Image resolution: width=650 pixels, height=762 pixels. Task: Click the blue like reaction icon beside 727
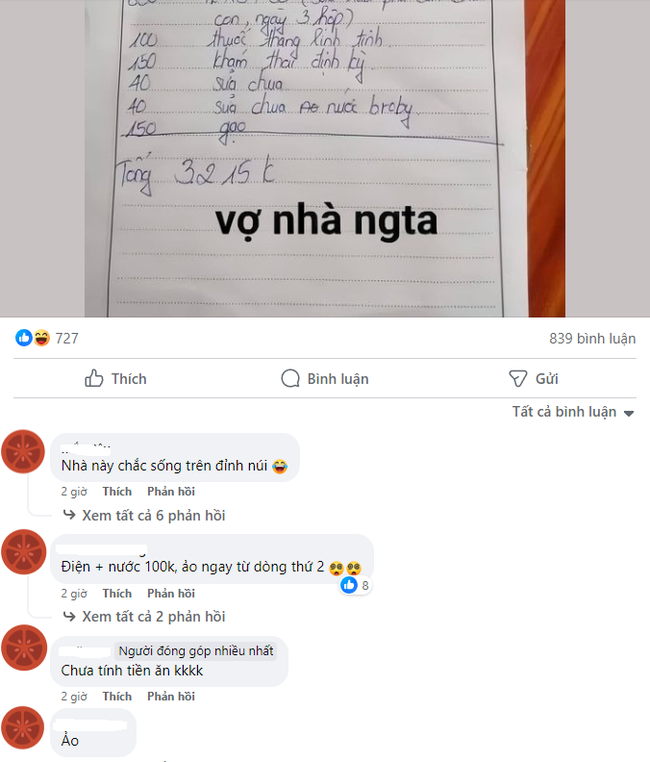point(23,337)
